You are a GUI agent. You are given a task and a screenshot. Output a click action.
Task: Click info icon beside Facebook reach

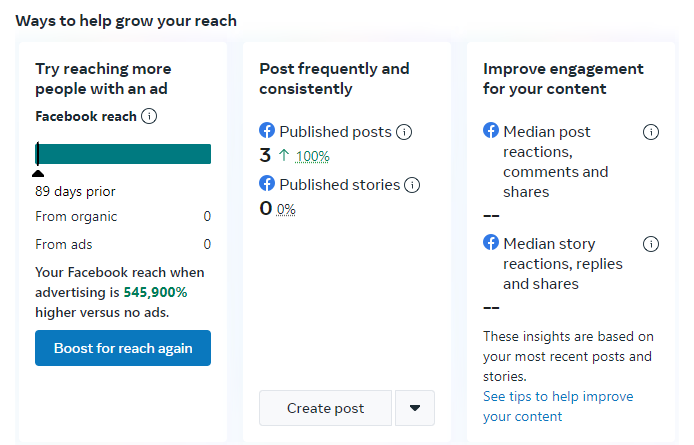click(149, 117)
